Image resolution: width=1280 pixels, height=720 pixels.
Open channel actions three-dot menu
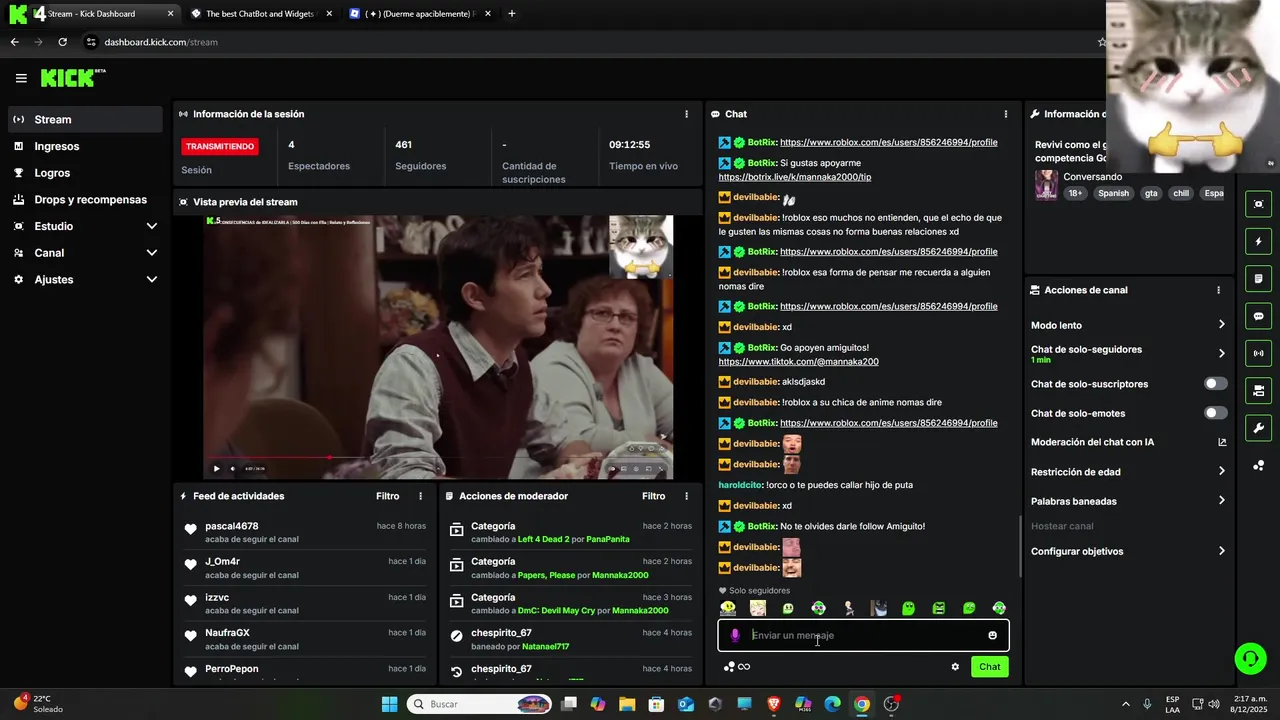point(1218,290)
